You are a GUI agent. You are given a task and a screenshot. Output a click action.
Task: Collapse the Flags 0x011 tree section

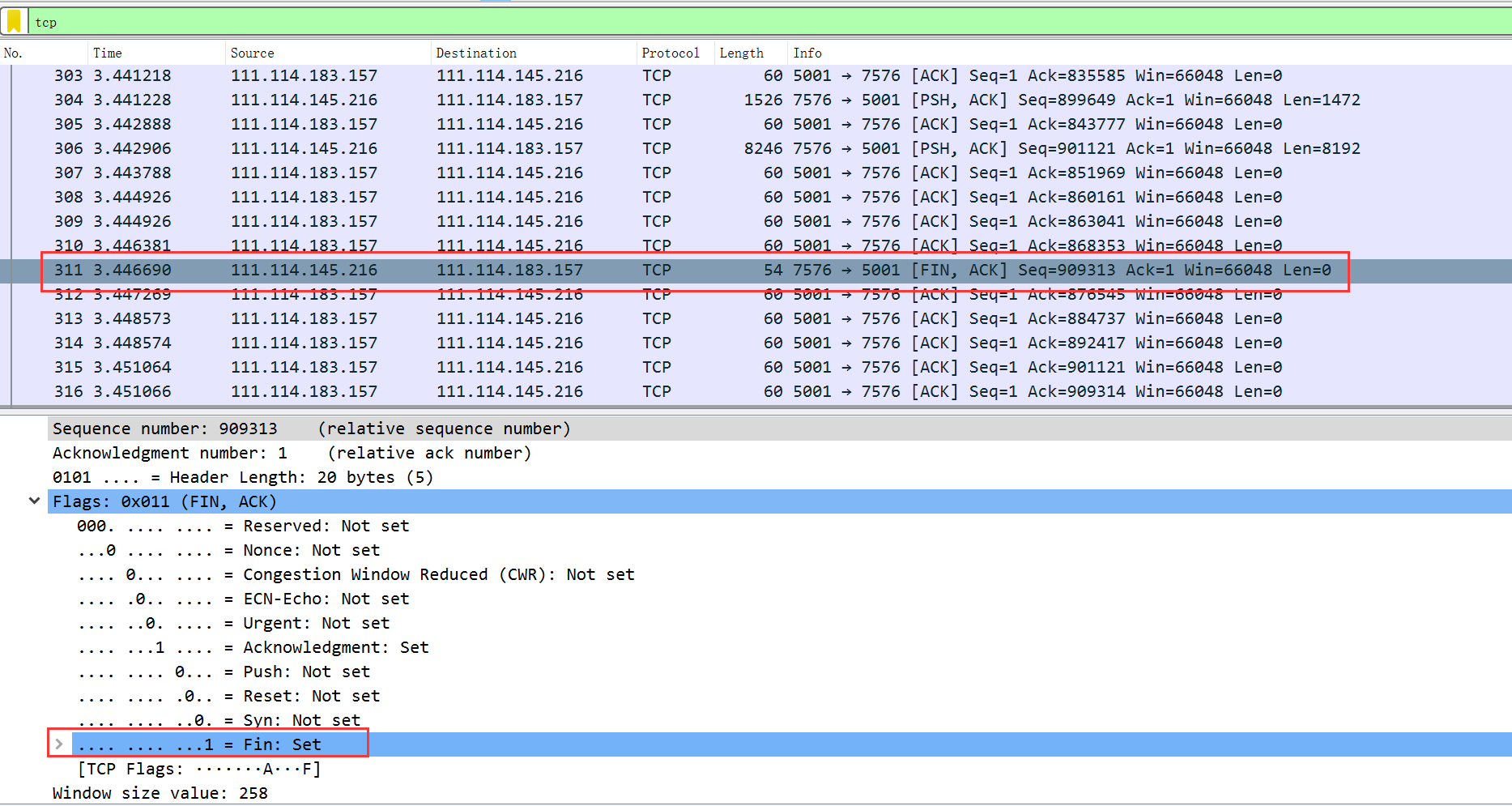[34, 501]
